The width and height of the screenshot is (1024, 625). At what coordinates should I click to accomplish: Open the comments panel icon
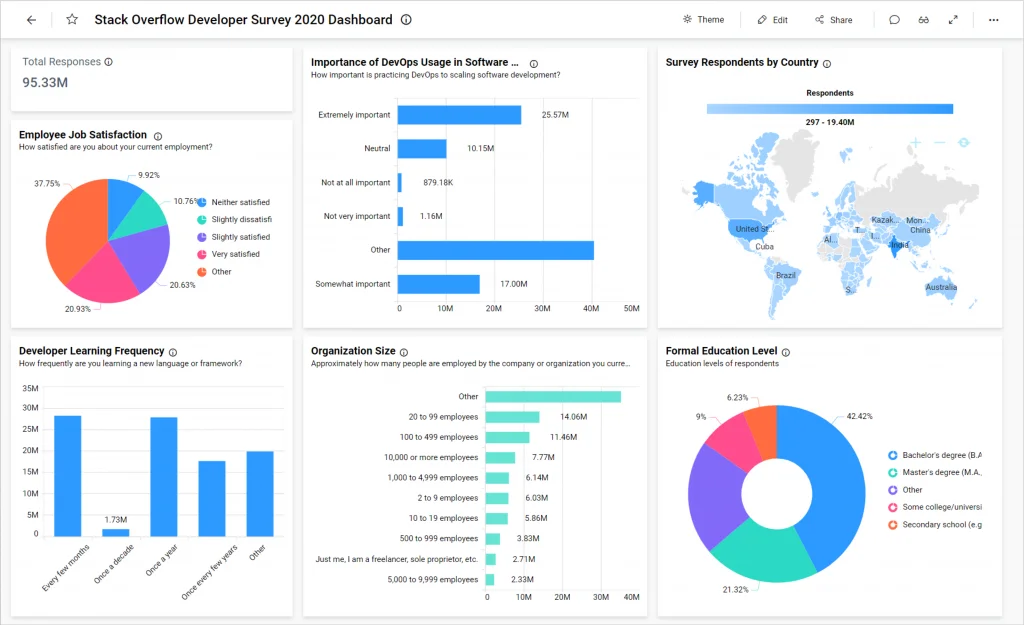[x=893, y=19]
